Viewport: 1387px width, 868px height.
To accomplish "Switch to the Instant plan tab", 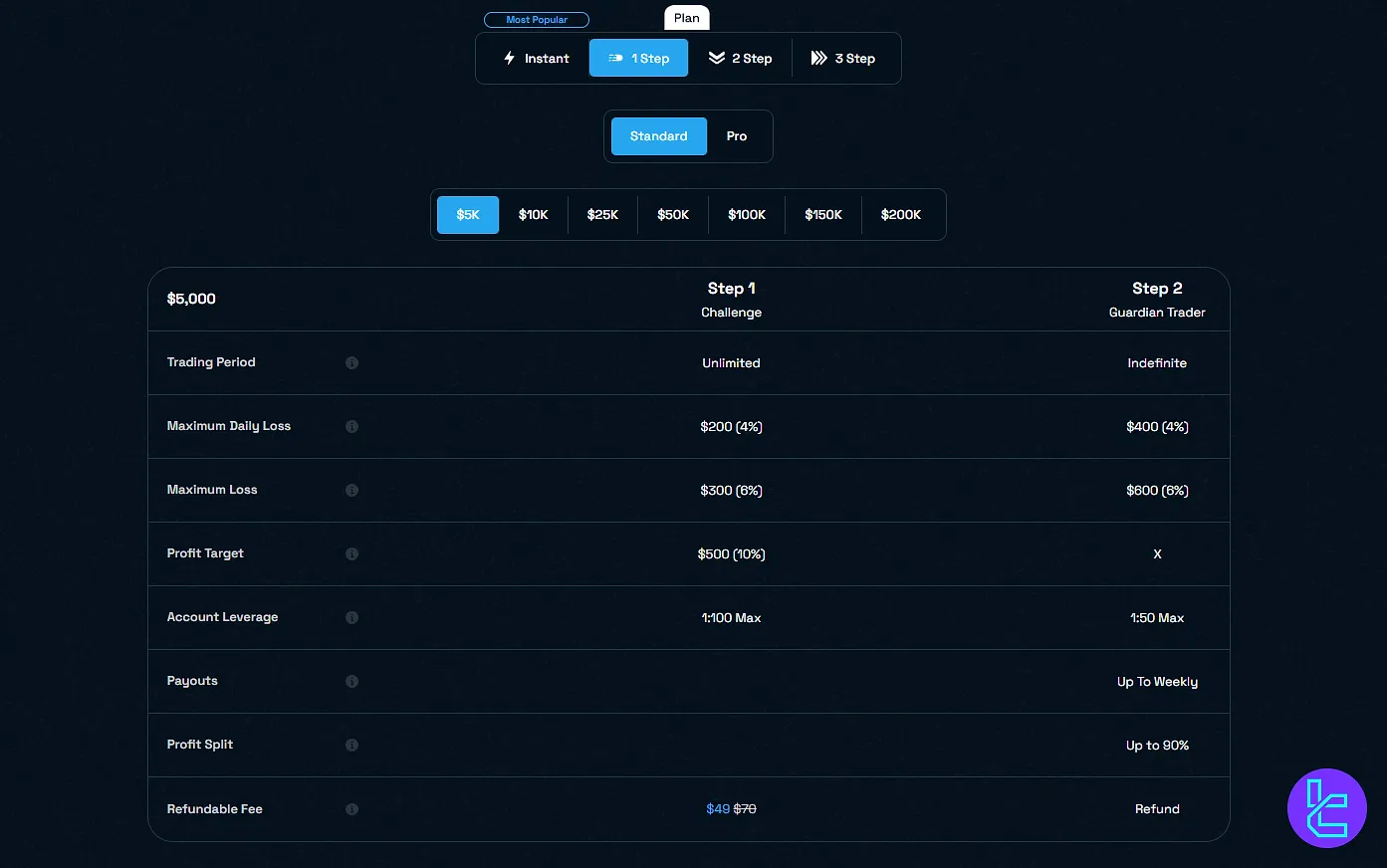I will [x=536, y=59].
